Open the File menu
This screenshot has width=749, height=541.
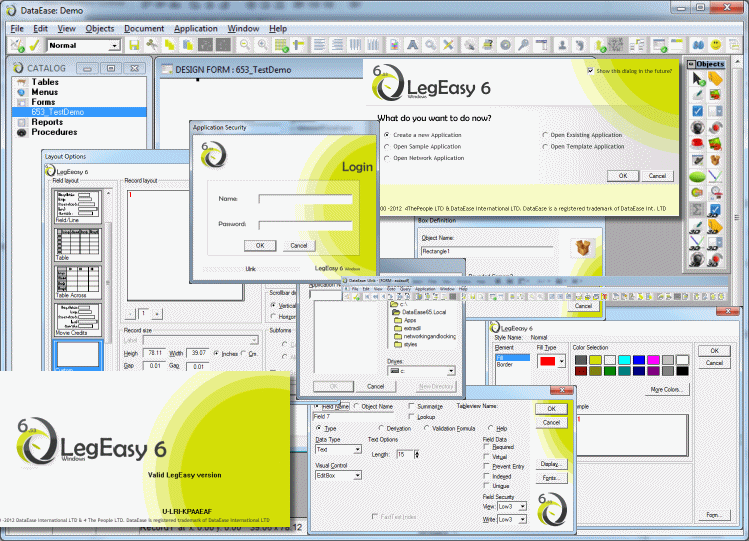(x=17, y=29)
